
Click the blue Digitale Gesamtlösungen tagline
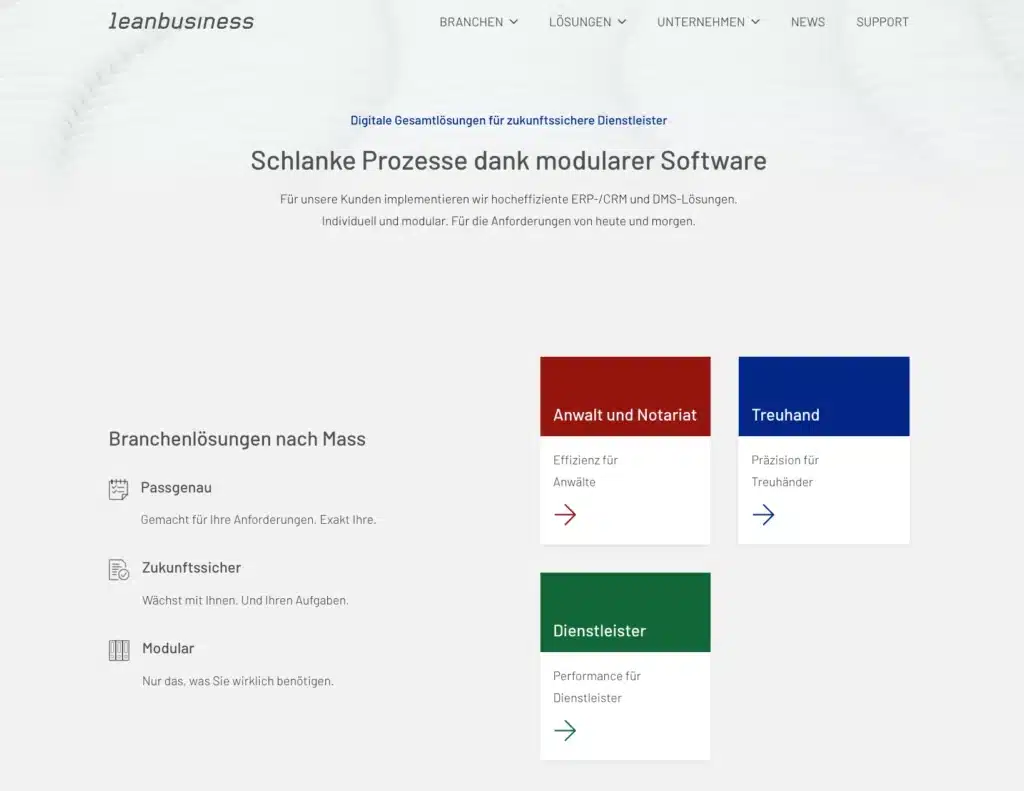coord(508,120)
